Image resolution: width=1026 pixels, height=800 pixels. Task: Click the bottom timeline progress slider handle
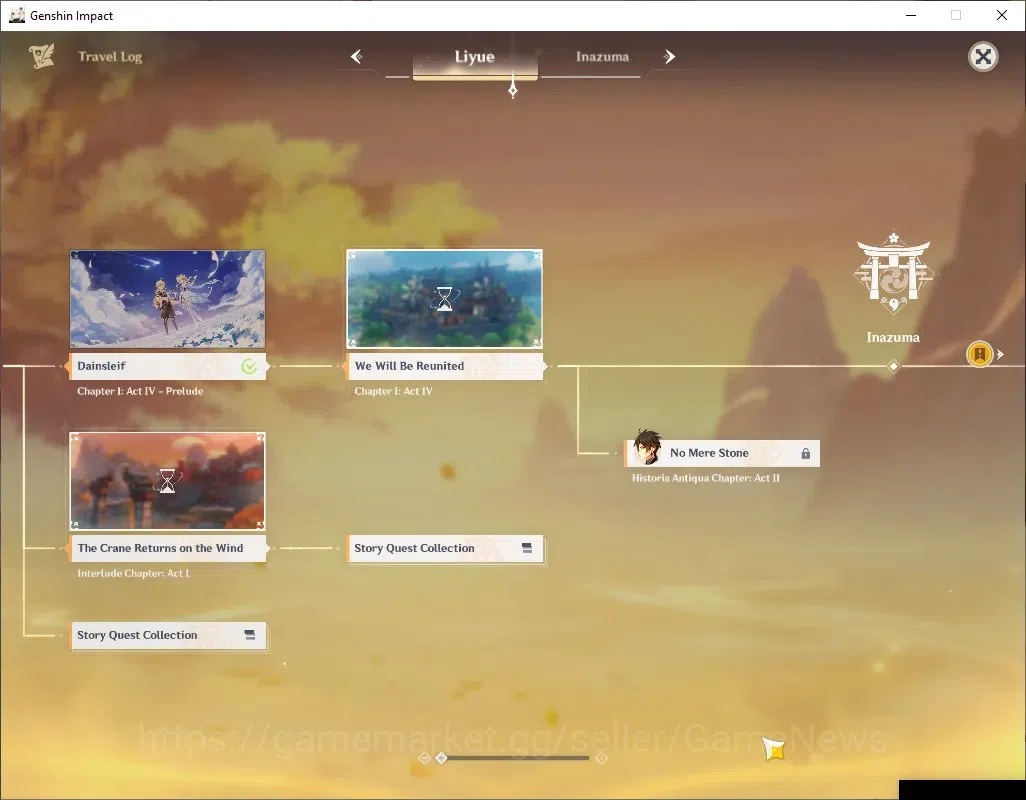(x=442, y=757)
